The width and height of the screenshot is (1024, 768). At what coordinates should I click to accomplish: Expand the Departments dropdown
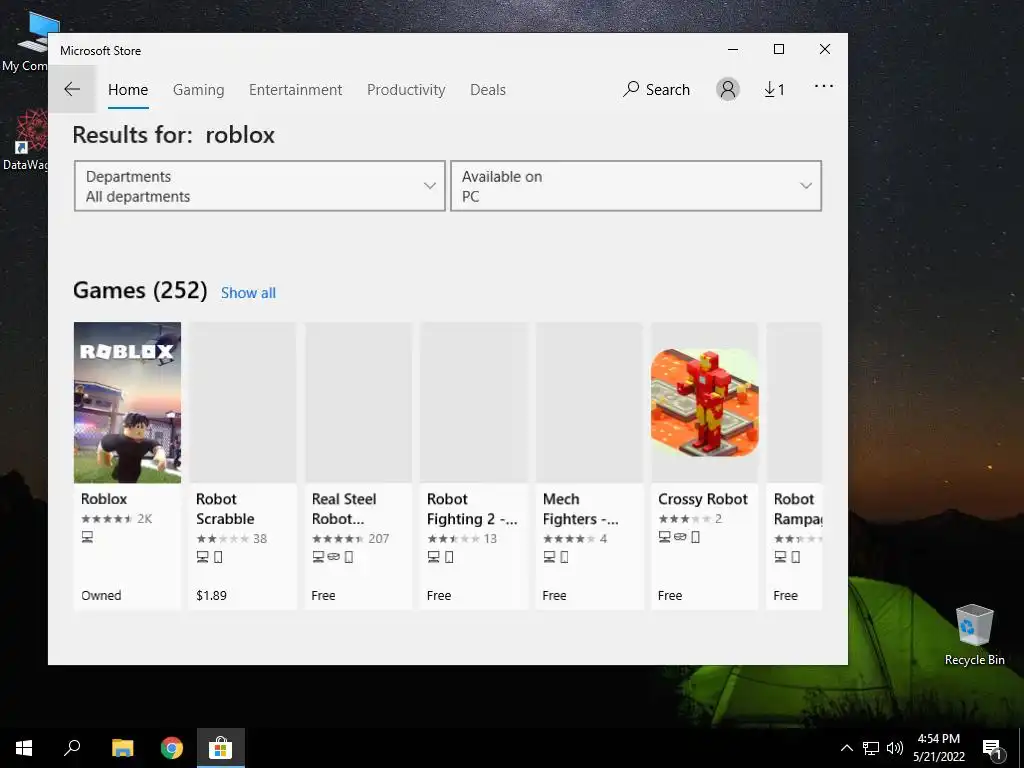[x=260, y=186]
